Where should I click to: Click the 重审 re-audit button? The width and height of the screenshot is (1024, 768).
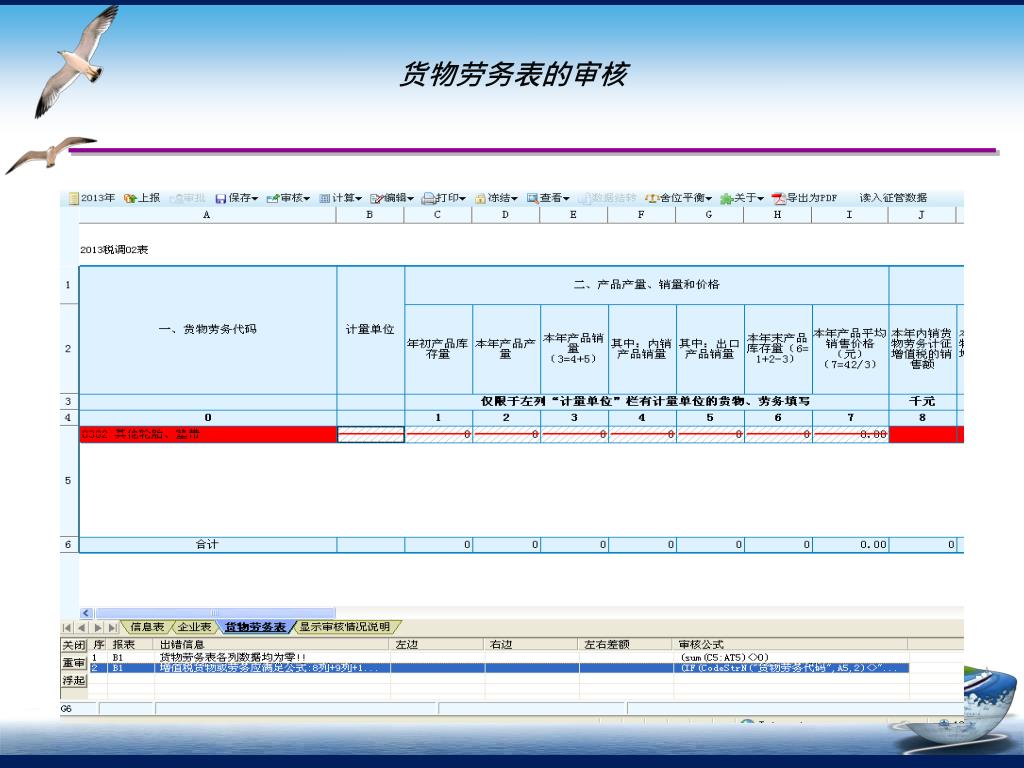[74, 663]
